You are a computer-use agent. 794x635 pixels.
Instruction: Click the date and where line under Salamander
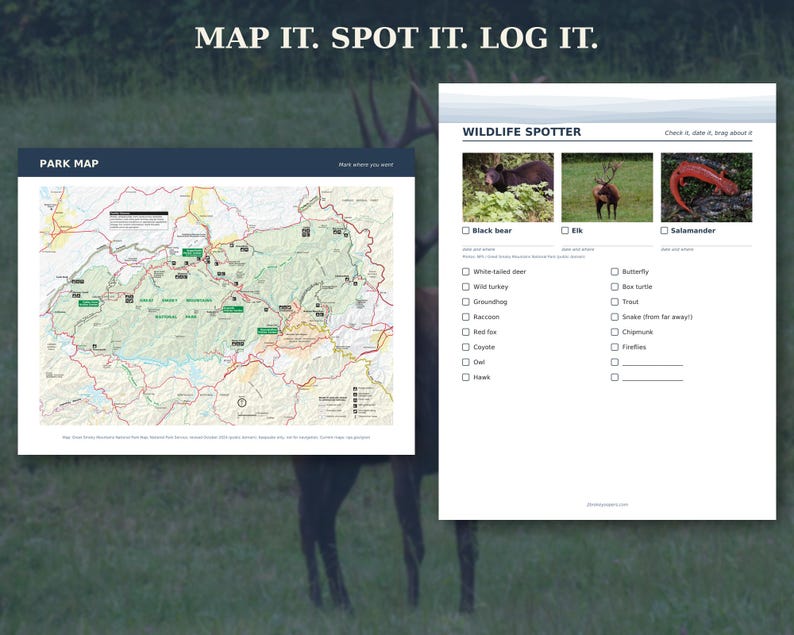706,247
